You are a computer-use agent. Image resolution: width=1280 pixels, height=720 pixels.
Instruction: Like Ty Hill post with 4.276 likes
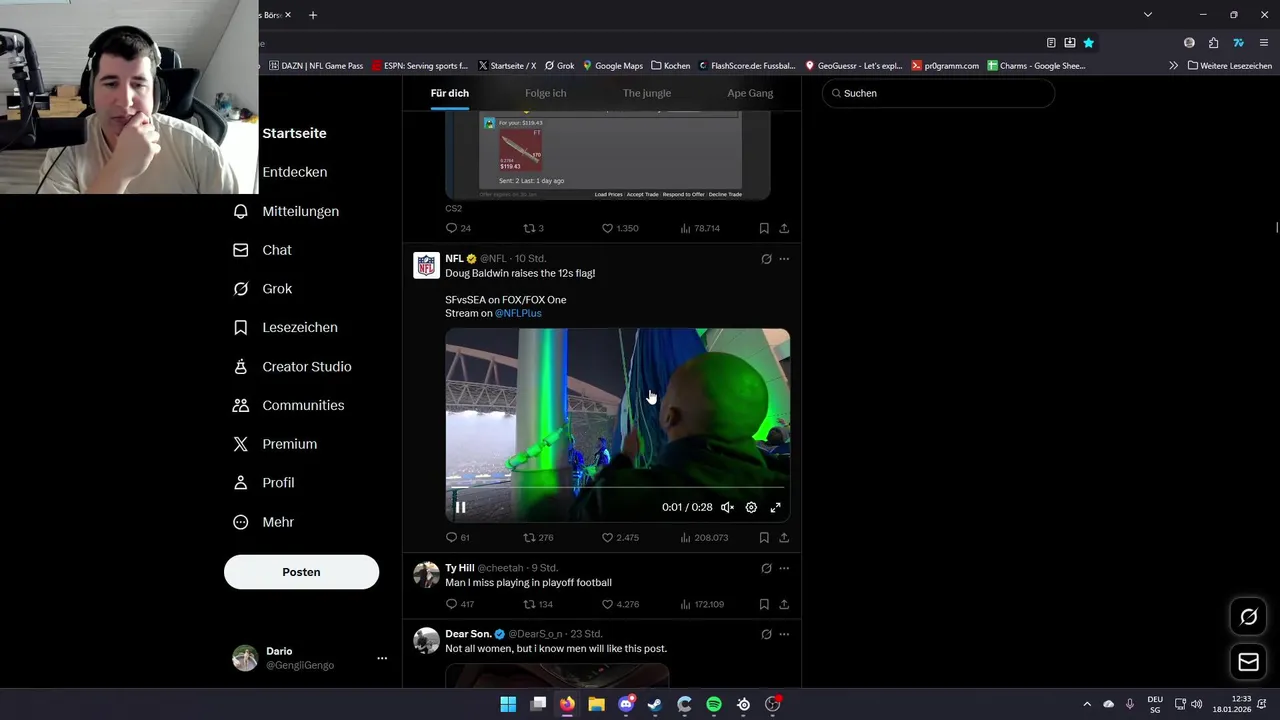[x=619, y=604]
